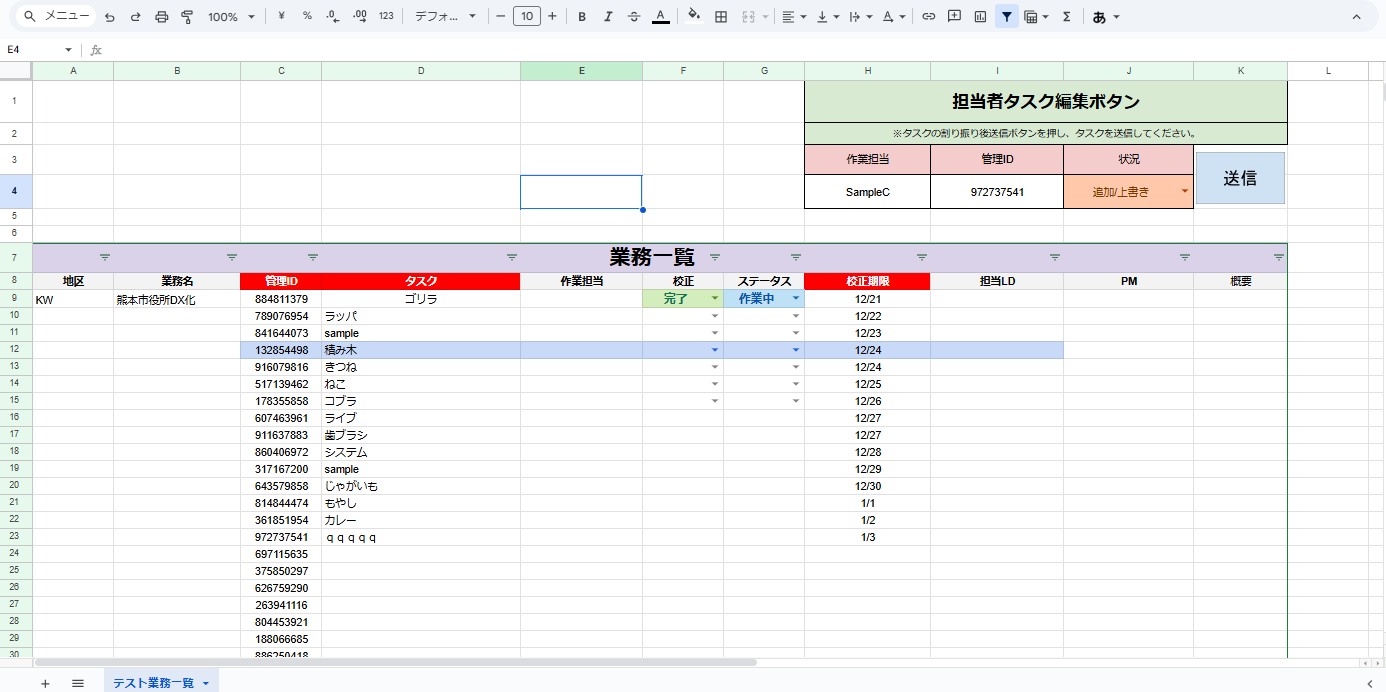Add a new sheet with plus button
The width and height of the screenshot is (1386, 692).
click(x=45, y=683)
